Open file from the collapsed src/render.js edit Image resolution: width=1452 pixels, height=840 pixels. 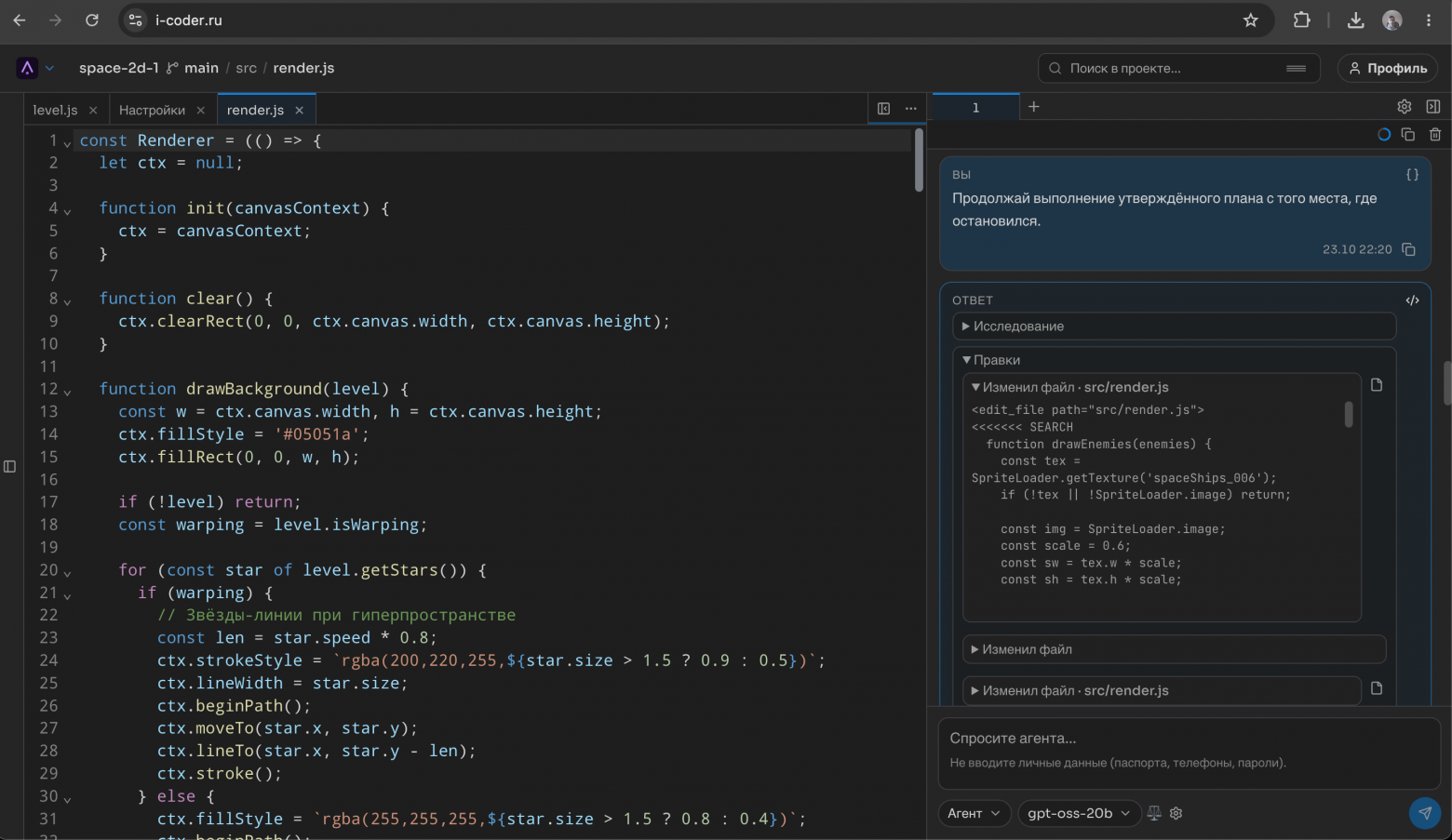(1377, 688)
